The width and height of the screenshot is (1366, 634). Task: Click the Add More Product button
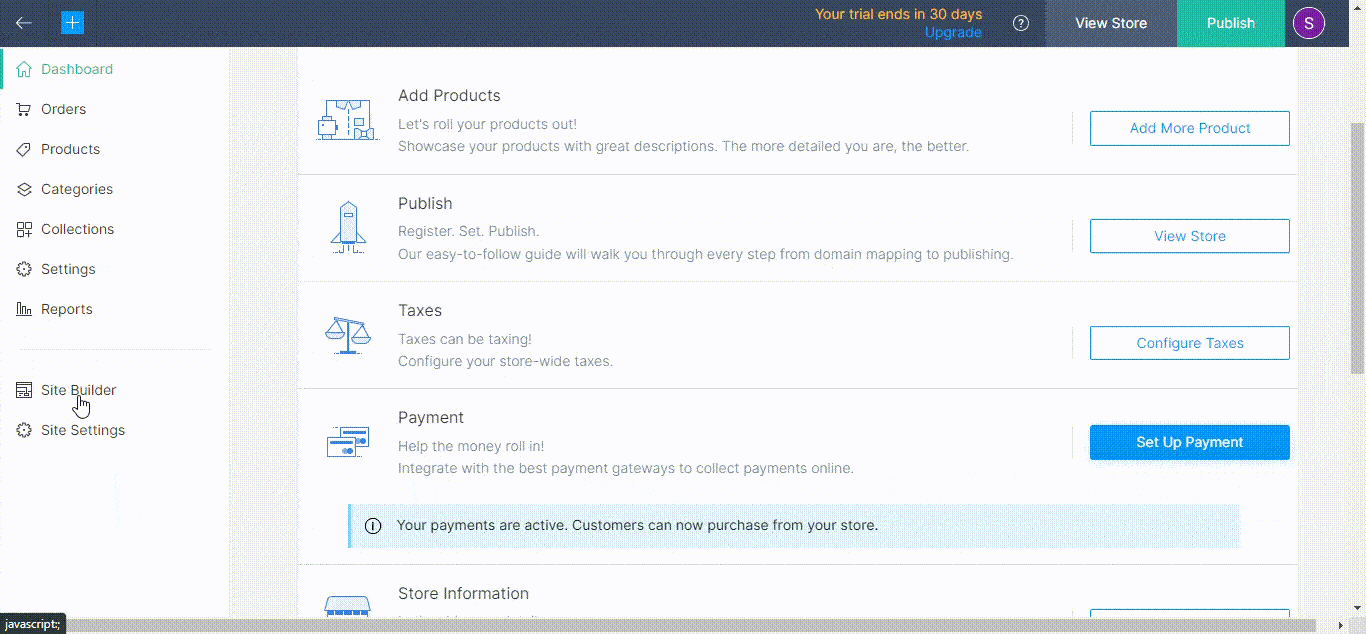1189,128
